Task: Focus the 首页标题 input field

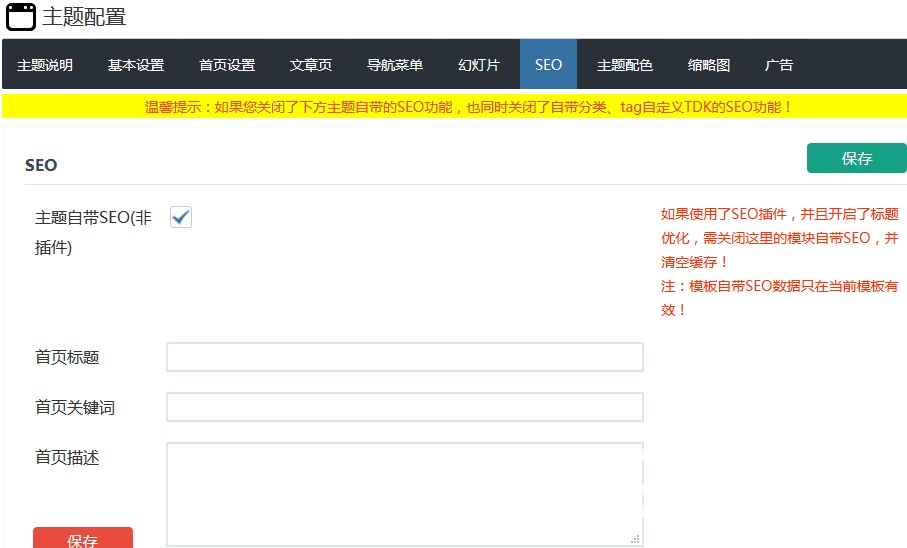Action: pos(404,357)
